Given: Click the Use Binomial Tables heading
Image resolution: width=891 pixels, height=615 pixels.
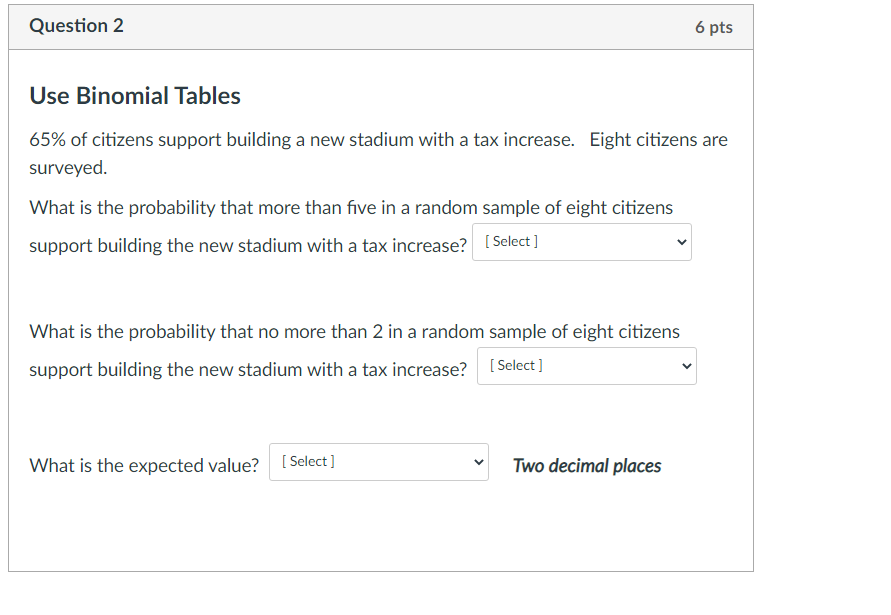Looking at the screenshot, I should click(134, 96).
